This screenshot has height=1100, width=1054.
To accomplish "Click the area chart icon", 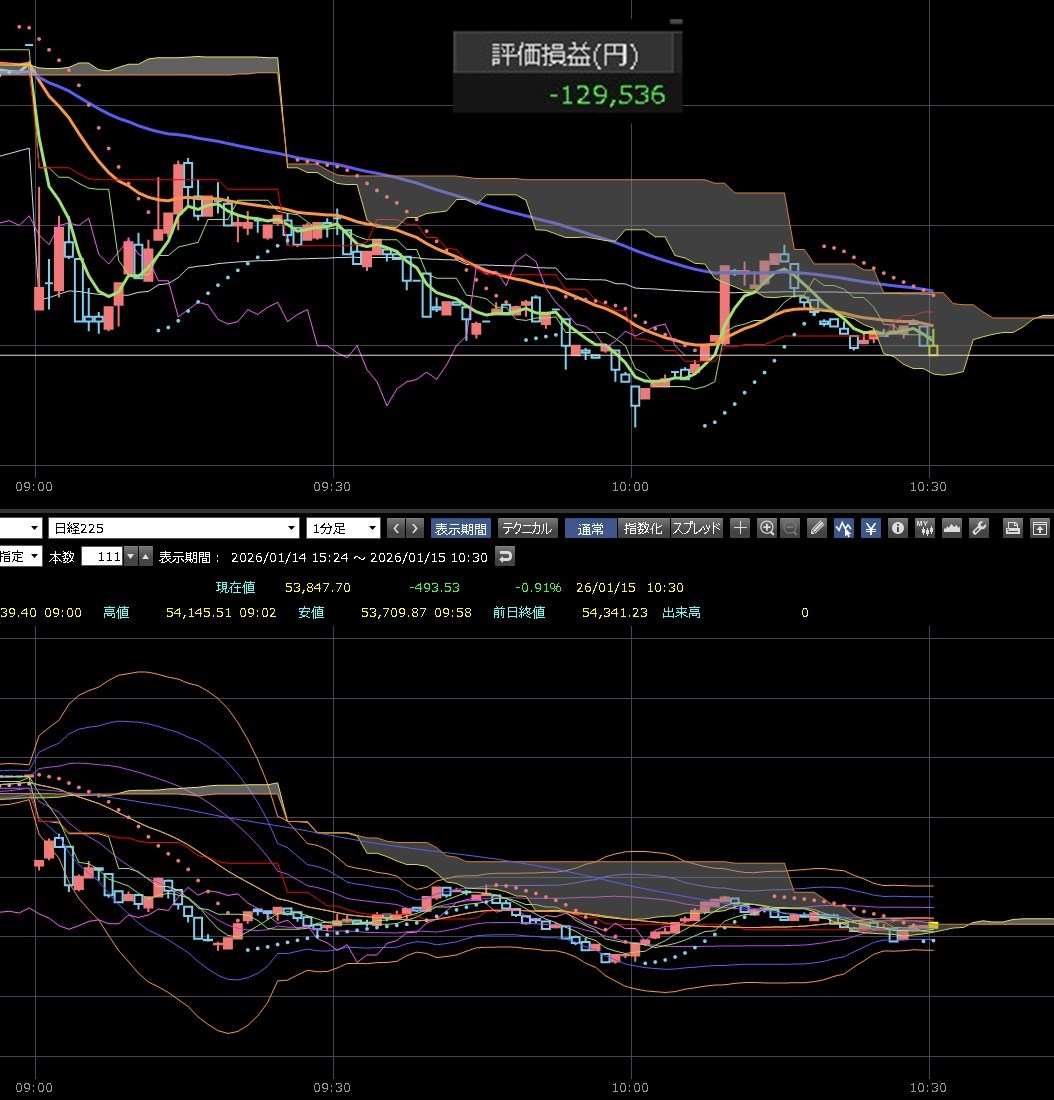I will pos(951,528).
